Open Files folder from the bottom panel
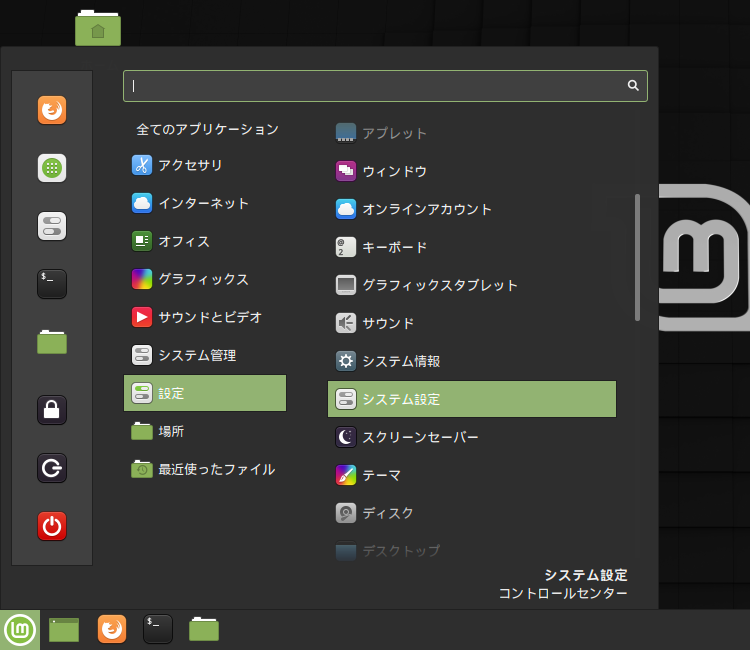Image resolution: width=750 pixels, height=650 pixels. [x=204, y=629]
